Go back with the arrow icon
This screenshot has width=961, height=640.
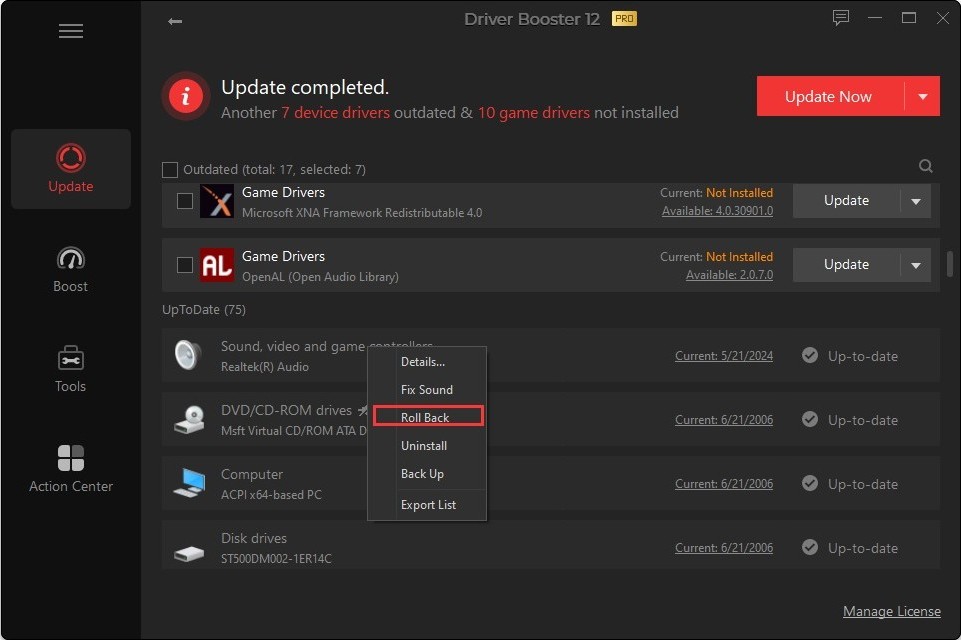click(175, 21)
